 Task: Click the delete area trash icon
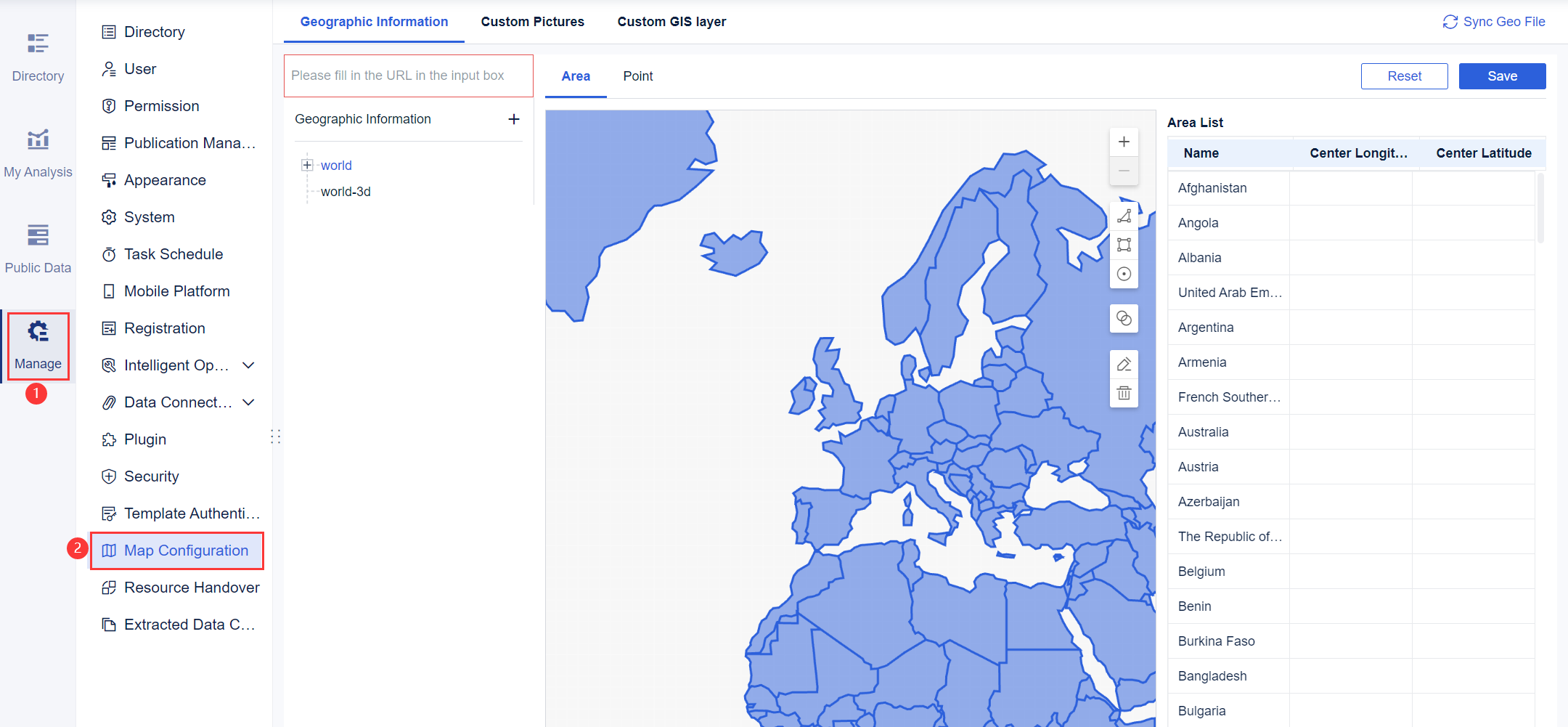click(1124, 392)
